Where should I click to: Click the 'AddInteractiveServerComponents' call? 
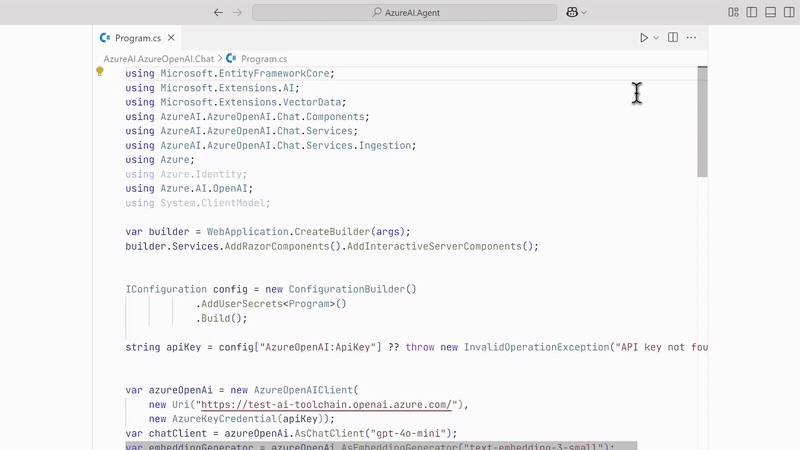point(434,246)
